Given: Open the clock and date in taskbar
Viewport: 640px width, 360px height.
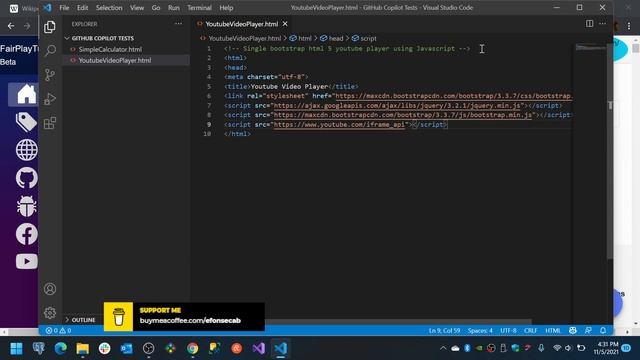Looking at the screenshot, I should point(606,348).
